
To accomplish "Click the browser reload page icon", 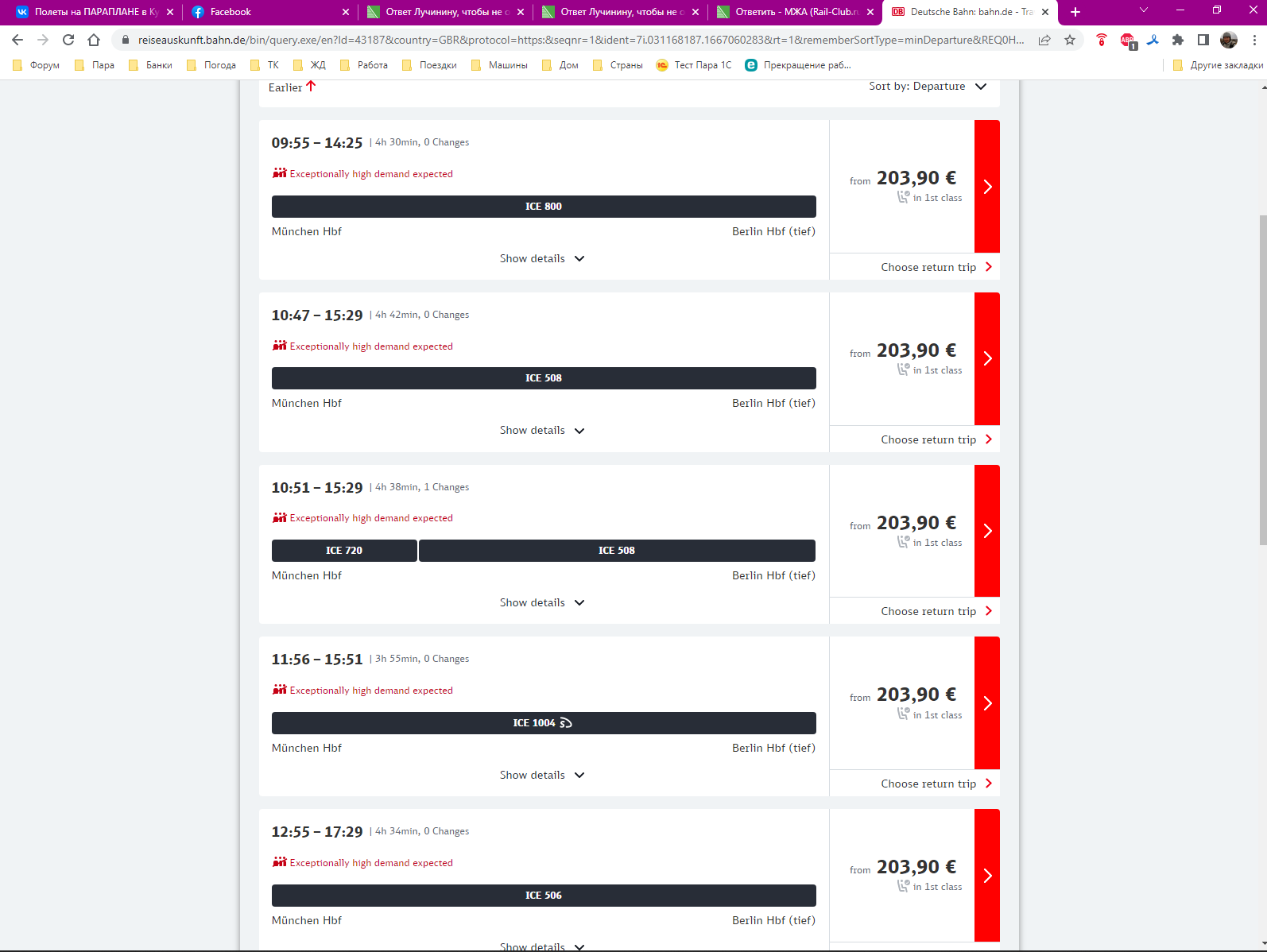I will tap(68, 40).
